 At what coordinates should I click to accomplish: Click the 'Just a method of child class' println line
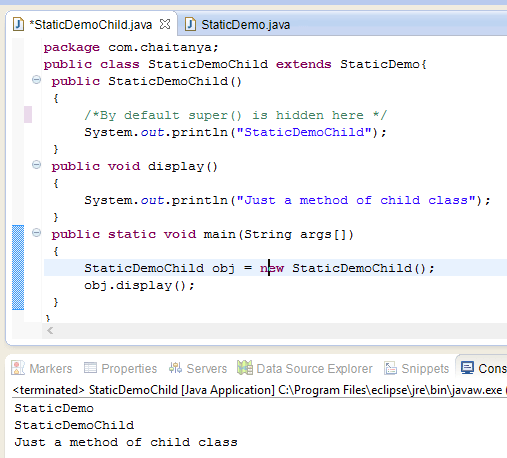[x=287, y=200]
